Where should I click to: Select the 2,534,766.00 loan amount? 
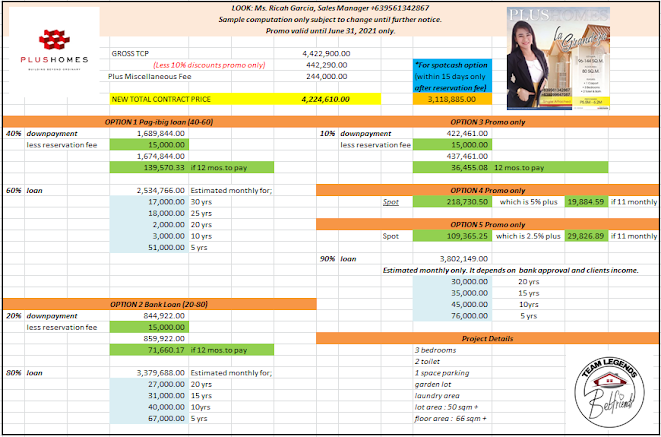161,190
